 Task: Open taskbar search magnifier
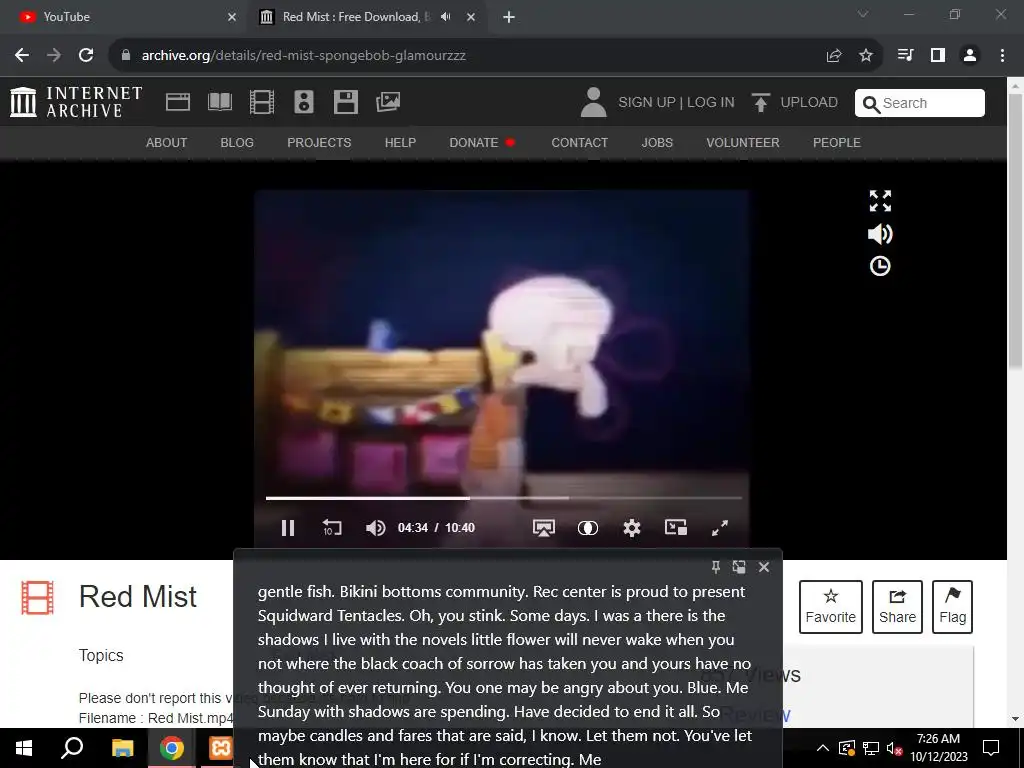pos(72,748)
